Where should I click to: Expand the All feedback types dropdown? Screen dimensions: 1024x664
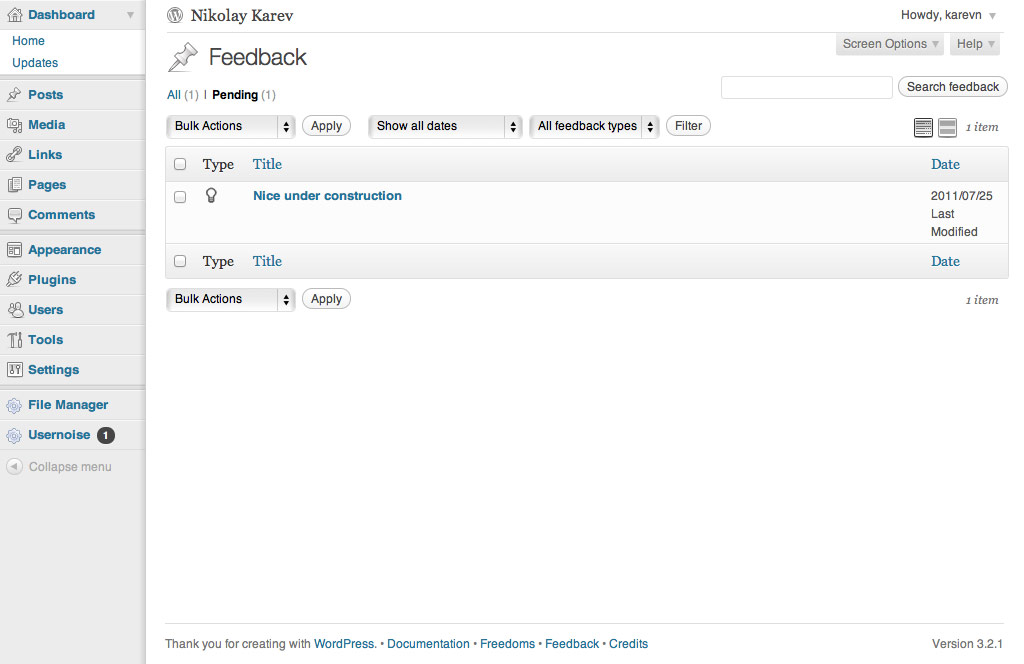(594, 126)
